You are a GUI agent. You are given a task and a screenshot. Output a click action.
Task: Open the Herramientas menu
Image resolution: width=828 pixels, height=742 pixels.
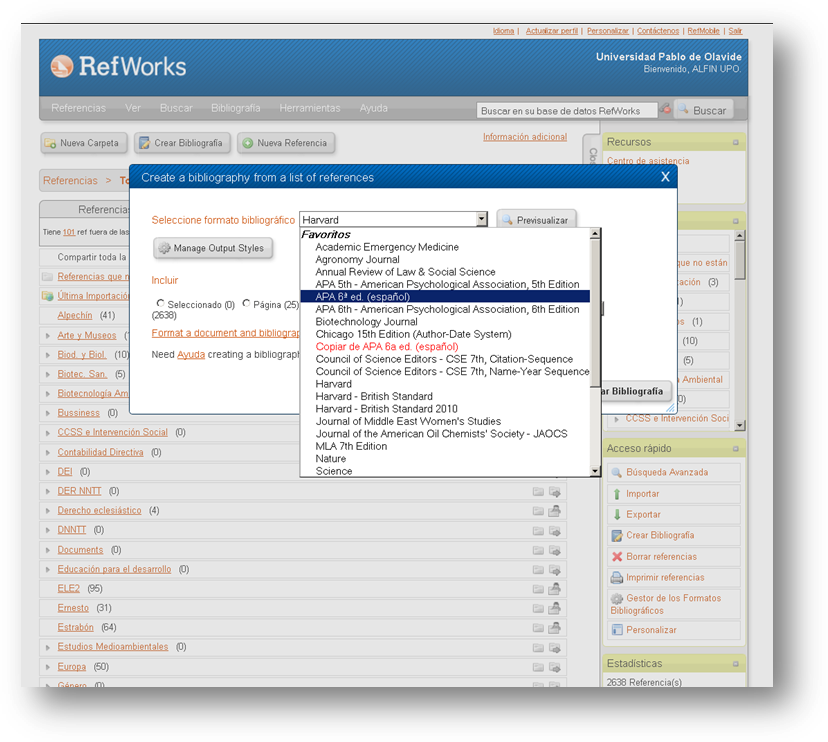coord(310,108)
